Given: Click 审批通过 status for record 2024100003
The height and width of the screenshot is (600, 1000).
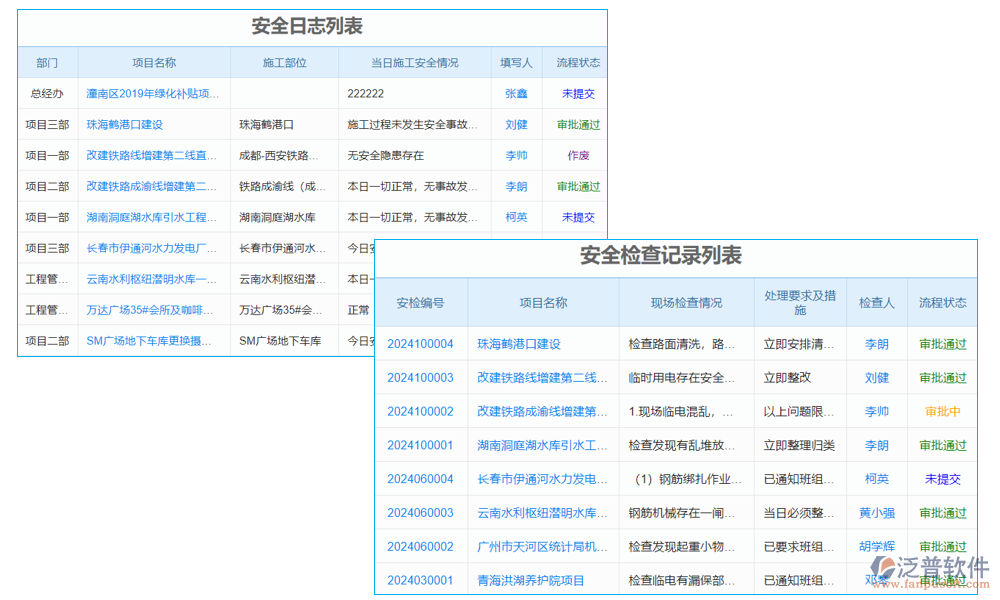Looking at the screenshot, I should click(942, 377).
